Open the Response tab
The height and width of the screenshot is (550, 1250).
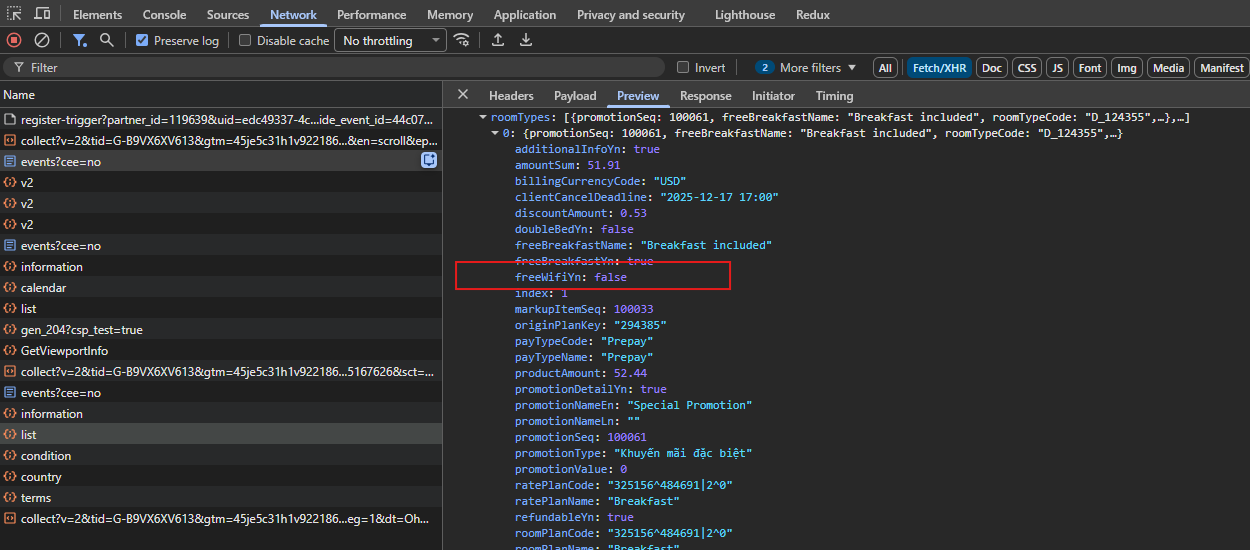tap(705, 96)
